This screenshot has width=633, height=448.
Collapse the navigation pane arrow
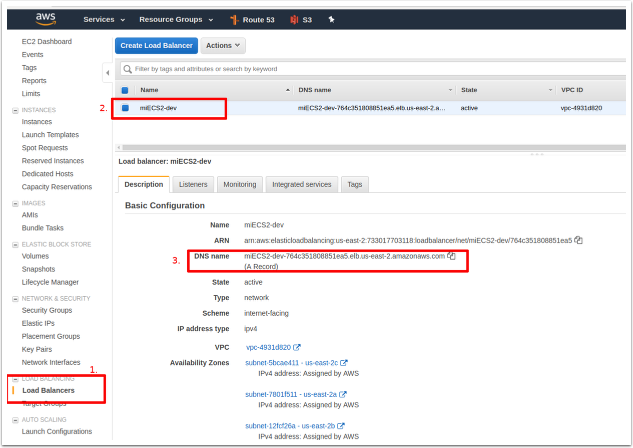point(107,73)
